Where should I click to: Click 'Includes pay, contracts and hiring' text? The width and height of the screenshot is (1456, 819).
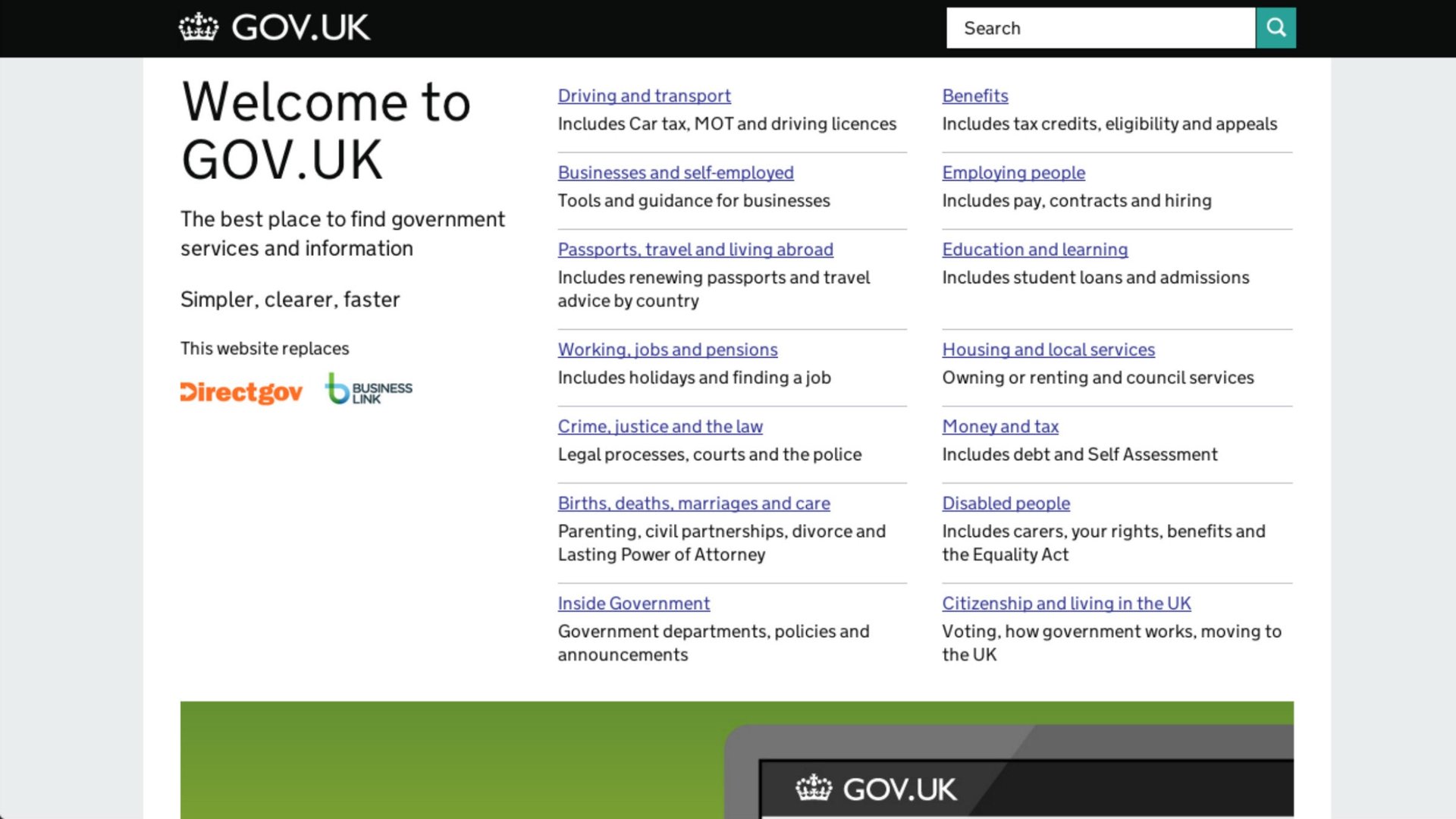click(1076, 200)
